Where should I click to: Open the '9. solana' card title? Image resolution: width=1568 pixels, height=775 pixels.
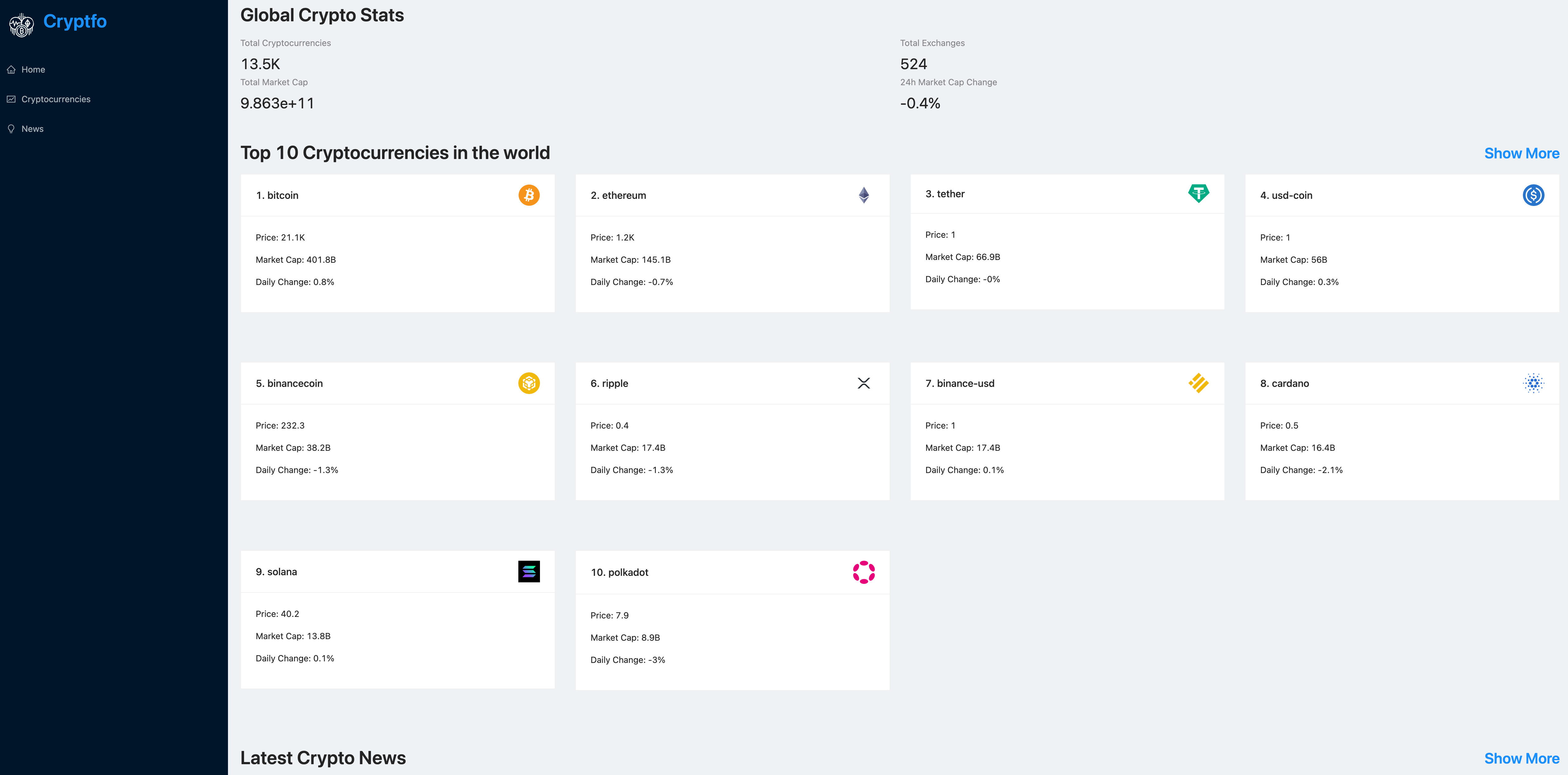coord(276,572)
